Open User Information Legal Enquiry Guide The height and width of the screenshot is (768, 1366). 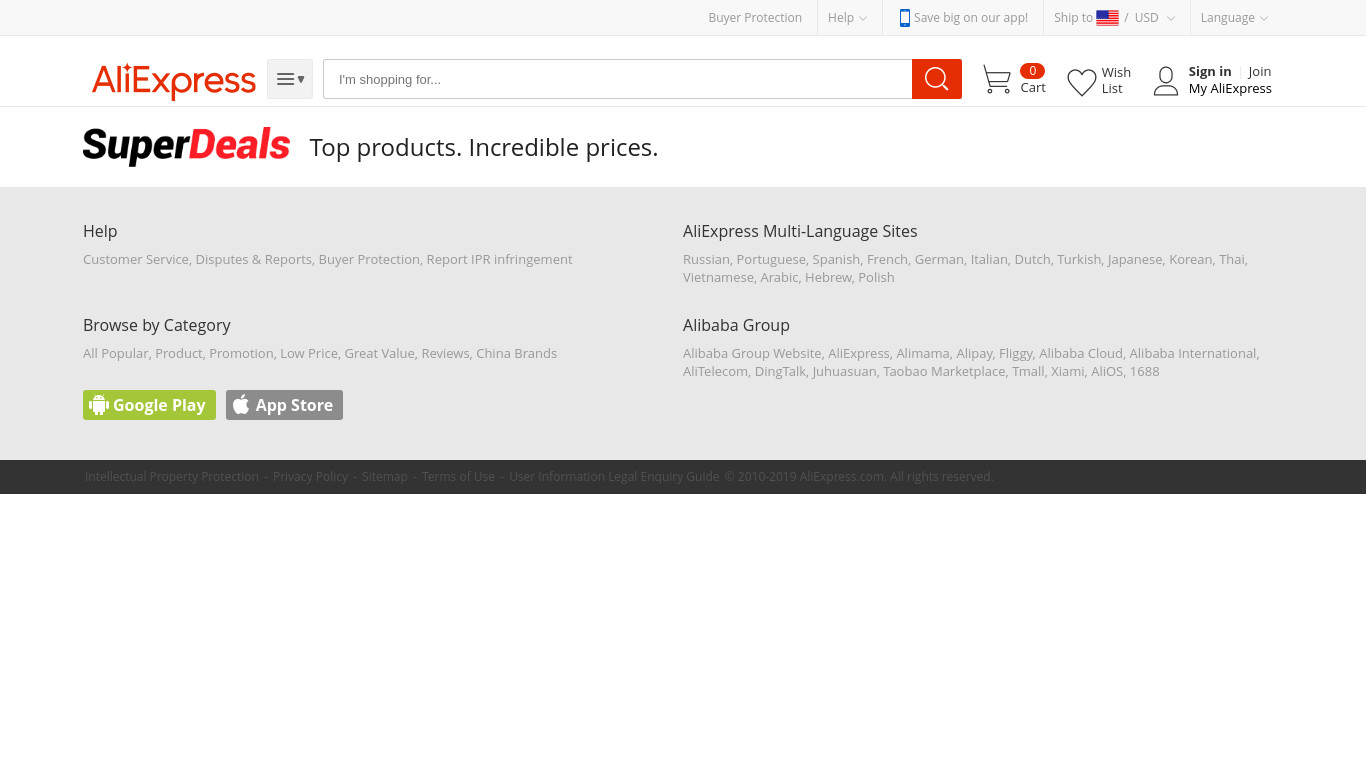614,477
